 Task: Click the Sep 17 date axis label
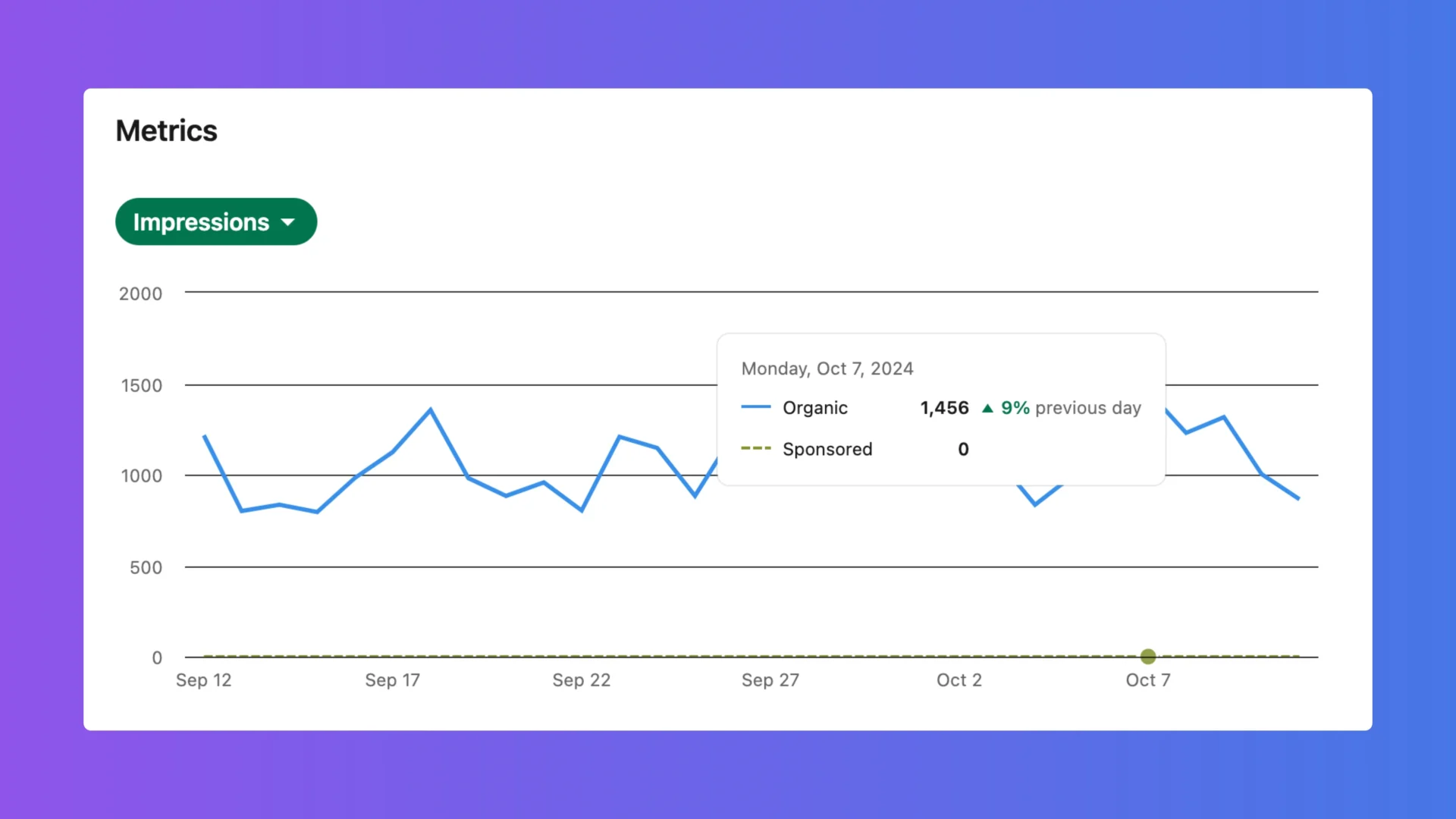coord(392,680)
